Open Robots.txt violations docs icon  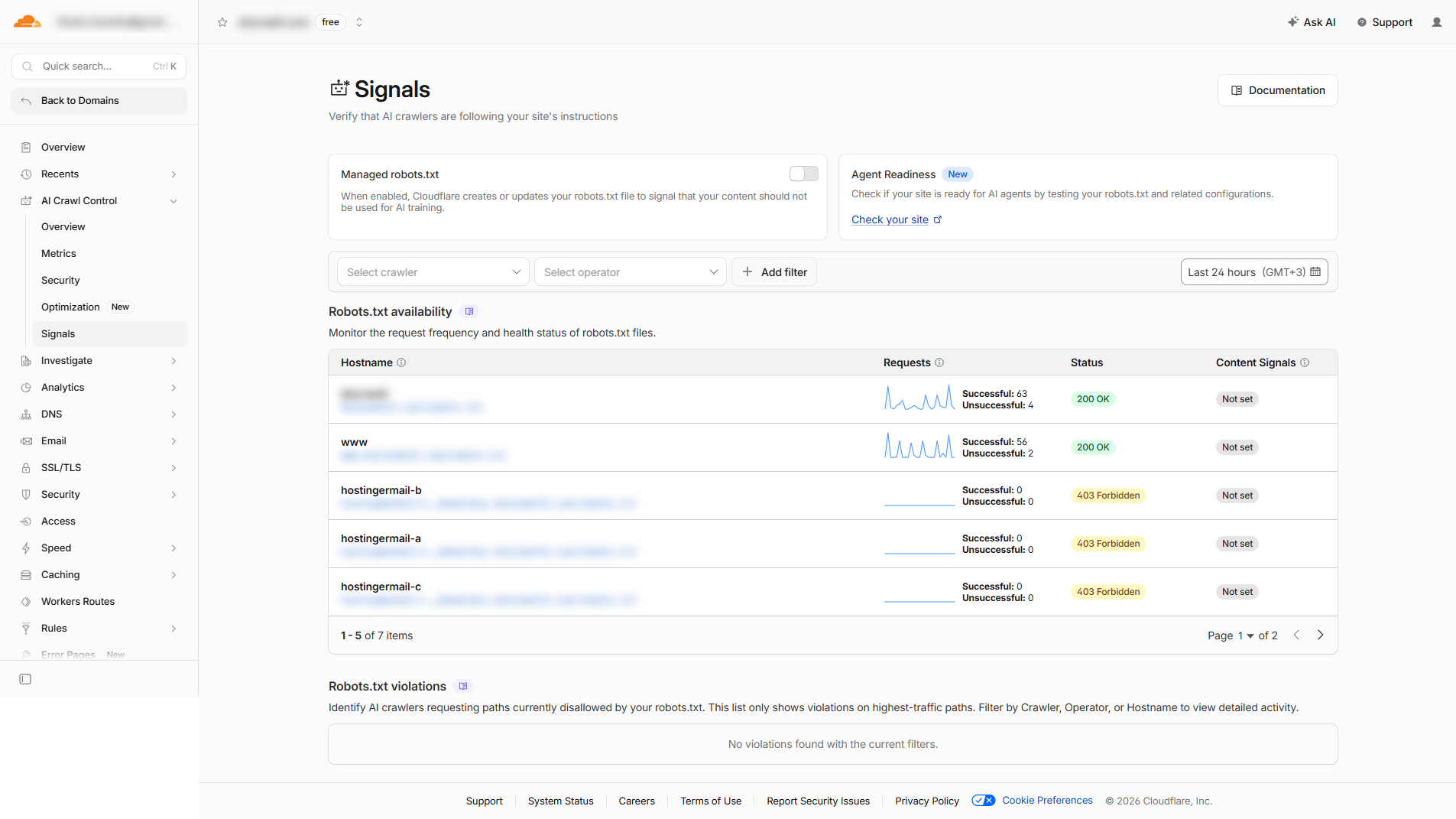463,687
